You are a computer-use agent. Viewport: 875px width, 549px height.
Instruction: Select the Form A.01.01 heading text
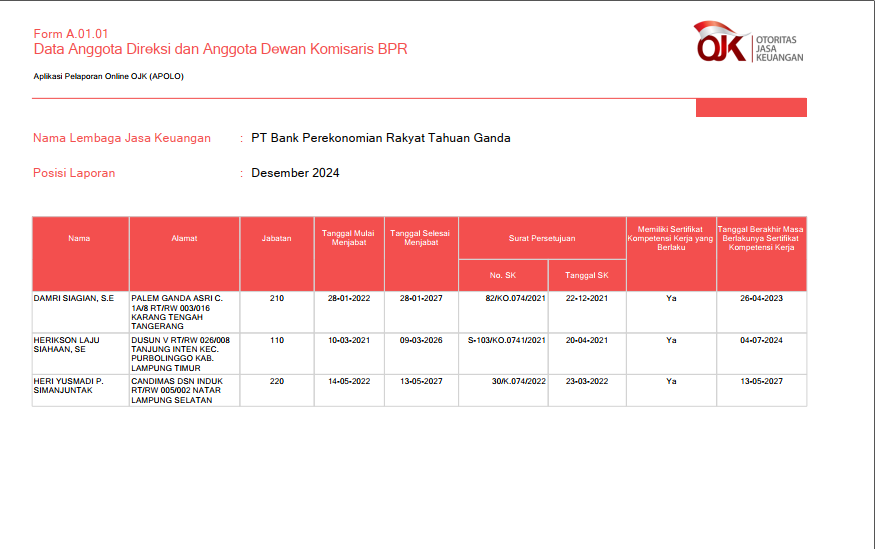(70, 33)
